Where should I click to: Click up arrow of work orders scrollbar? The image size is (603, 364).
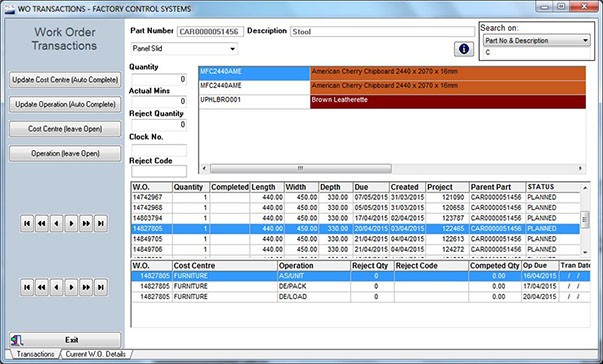click(585, 188)
